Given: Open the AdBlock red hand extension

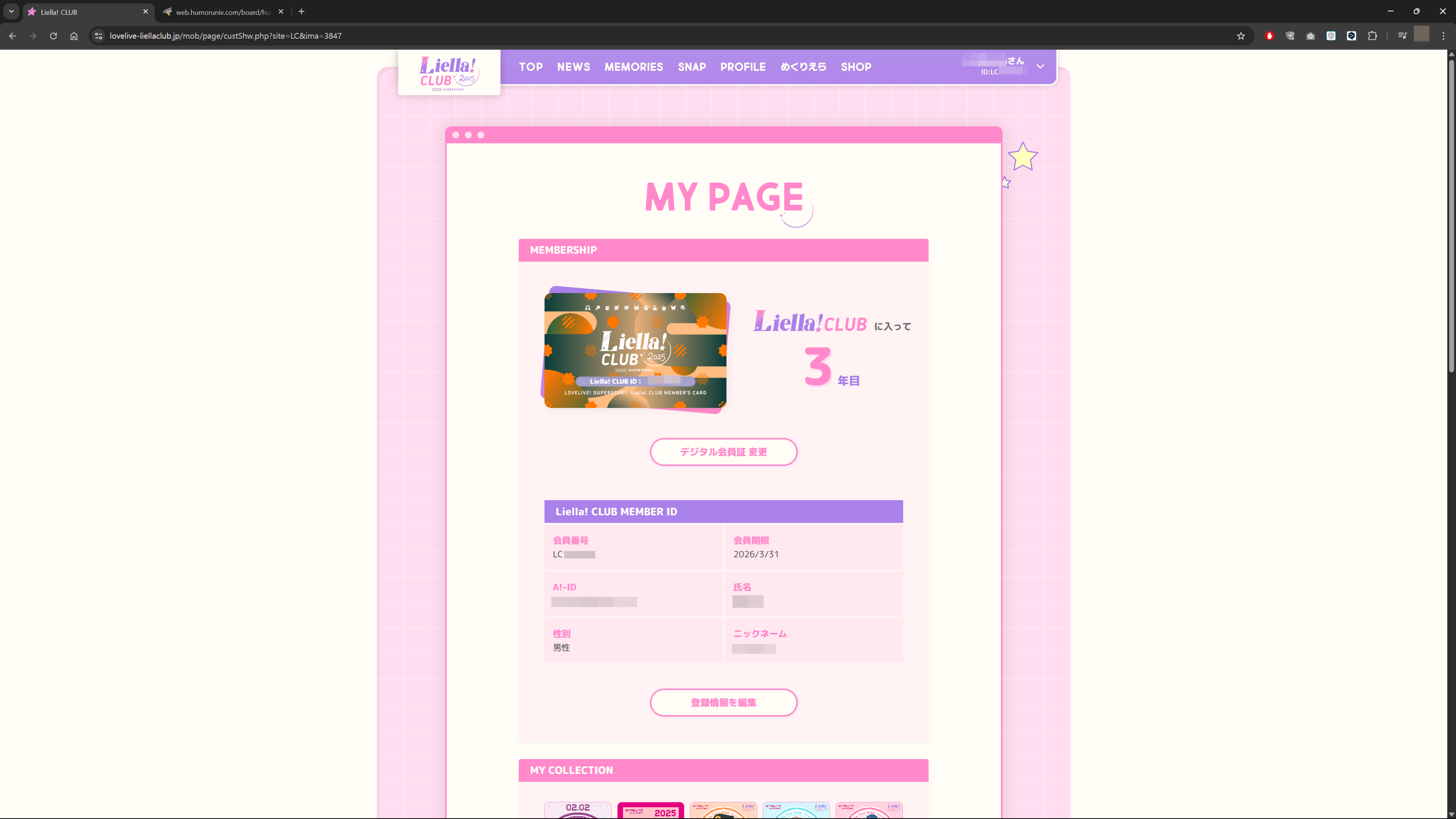Looking at the screenshot, I should [x=1269, y=36].
